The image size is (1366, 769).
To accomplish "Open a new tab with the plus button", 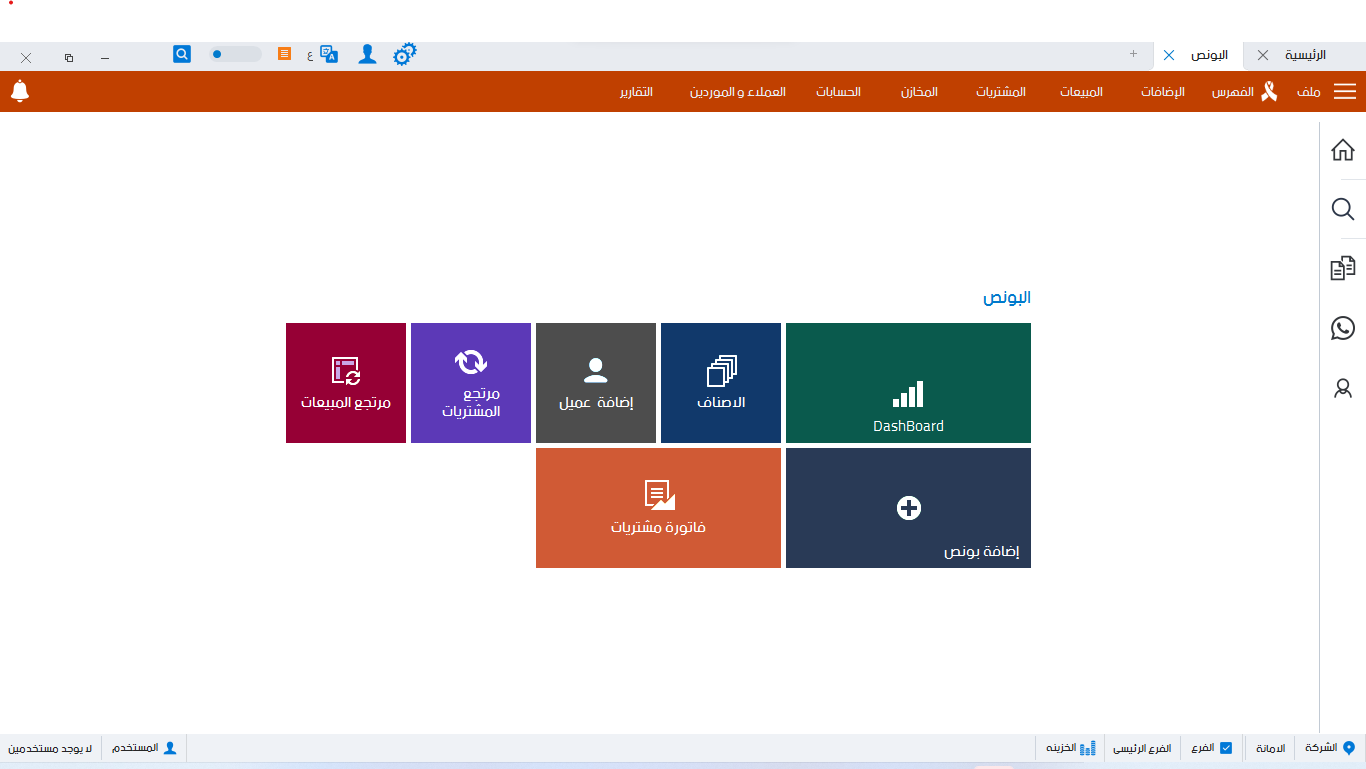I will click(1133, 55).
